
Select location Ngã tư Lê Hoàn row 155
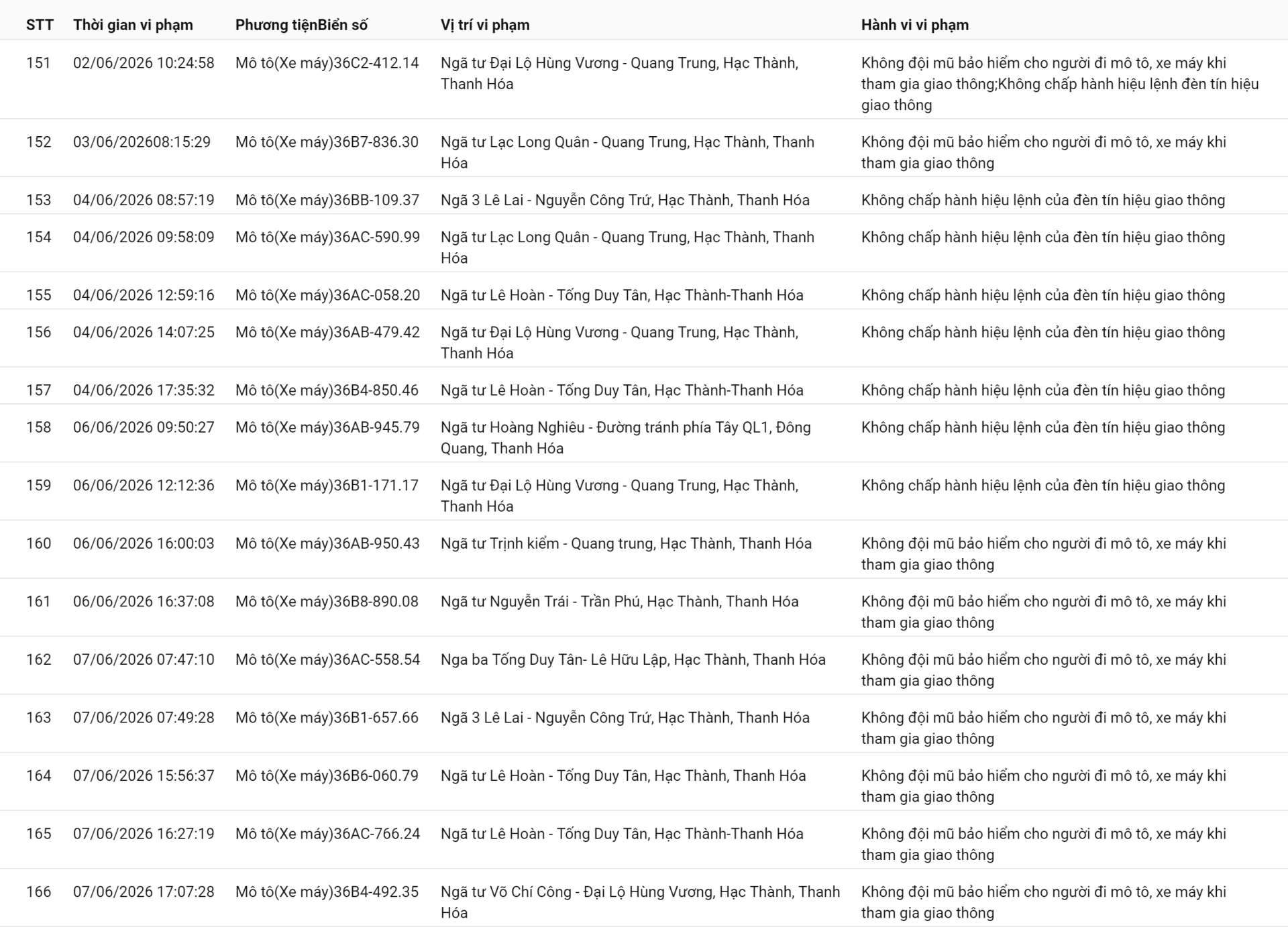click(x=622, y=295)
